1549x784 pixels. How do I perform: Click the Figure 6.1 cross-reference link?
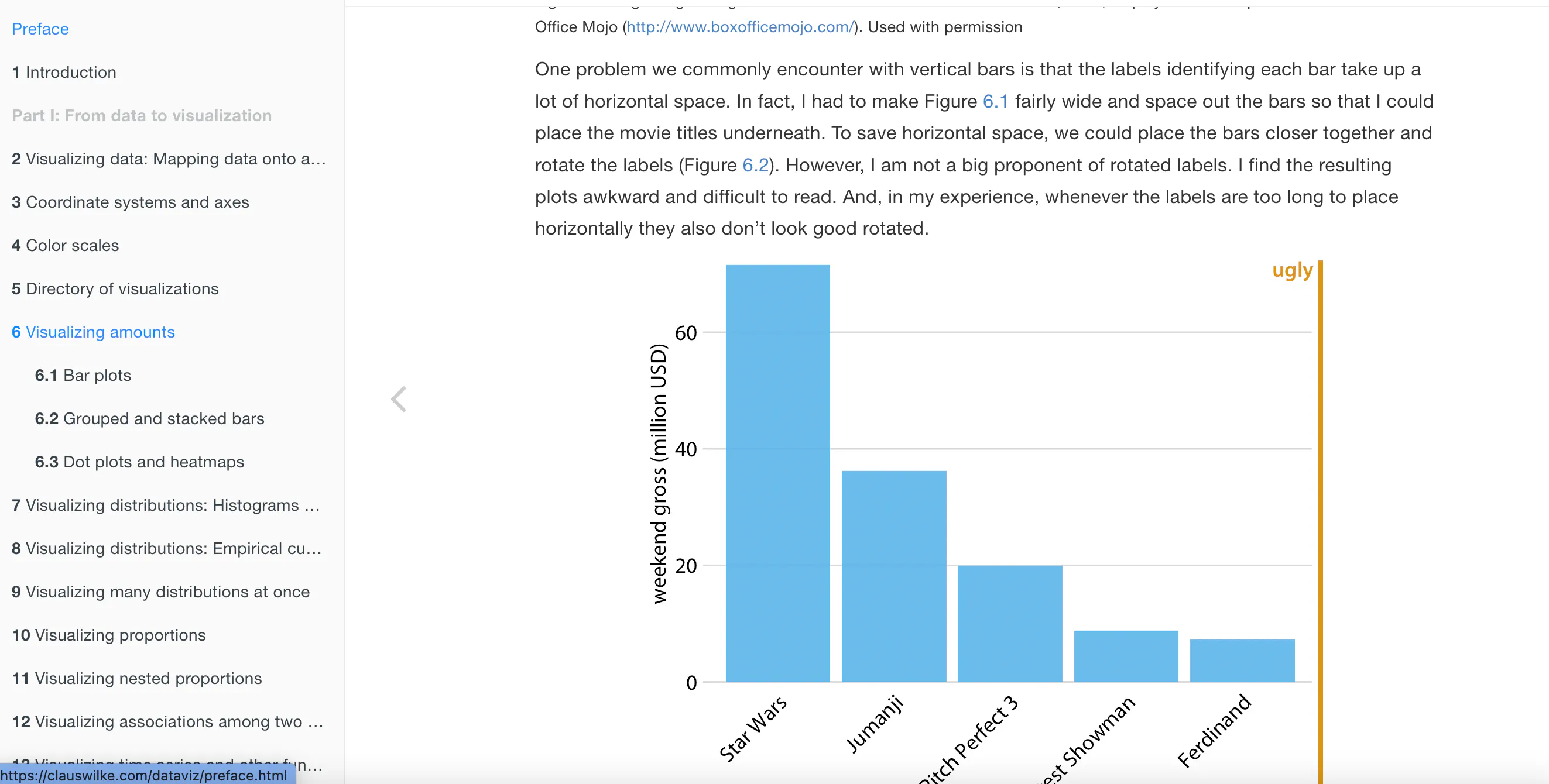[x=995, y=101]
